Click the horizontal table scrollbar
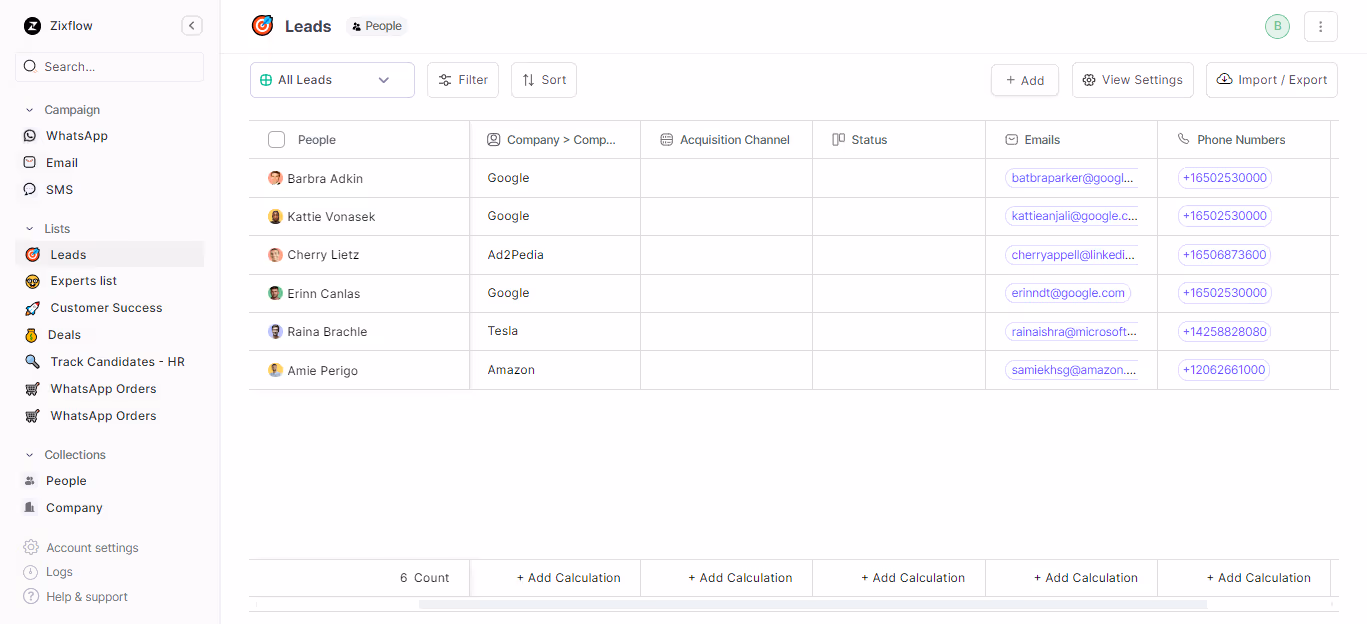Screen dimensions: 1367x624 click(x=812, y=604)
